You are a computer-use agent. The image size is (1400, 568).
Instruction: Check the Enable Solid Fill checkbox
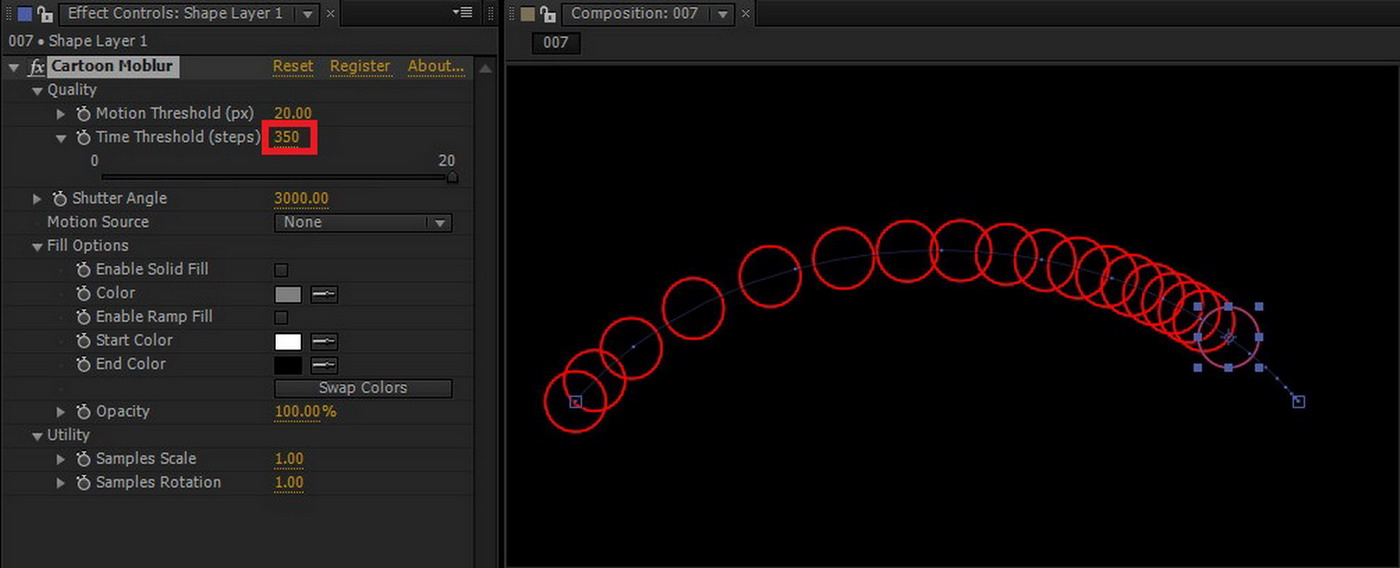[x=281, y=270]
